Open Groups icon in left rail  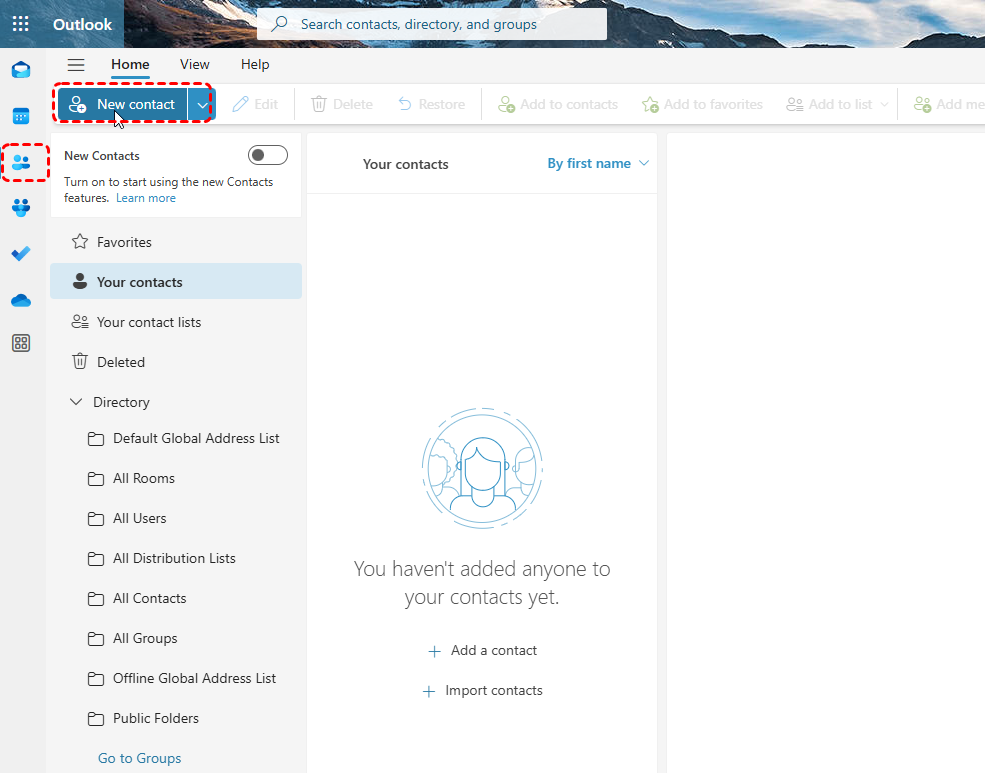click(x=21, y=208)
